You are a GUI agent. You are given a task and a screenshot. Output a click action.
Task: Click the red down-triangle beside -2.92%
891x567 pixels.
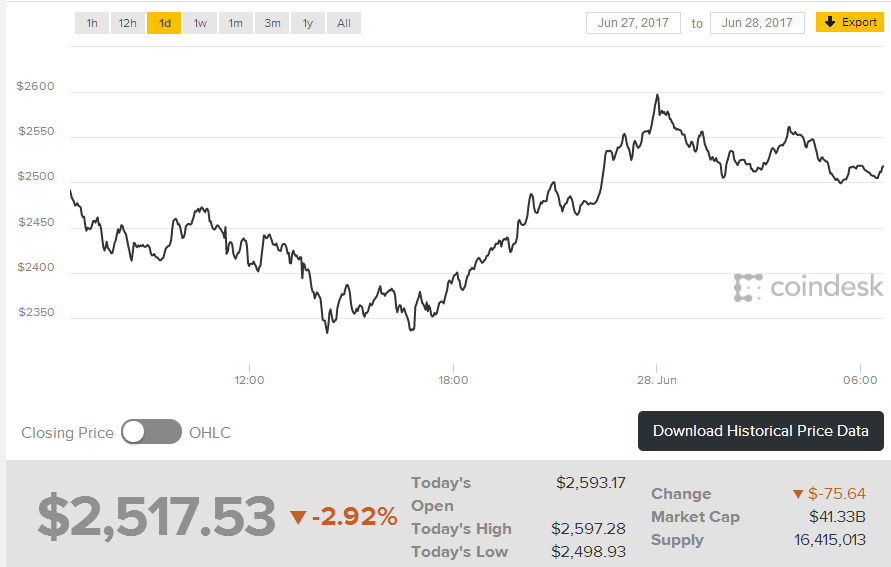coord(298,517)
